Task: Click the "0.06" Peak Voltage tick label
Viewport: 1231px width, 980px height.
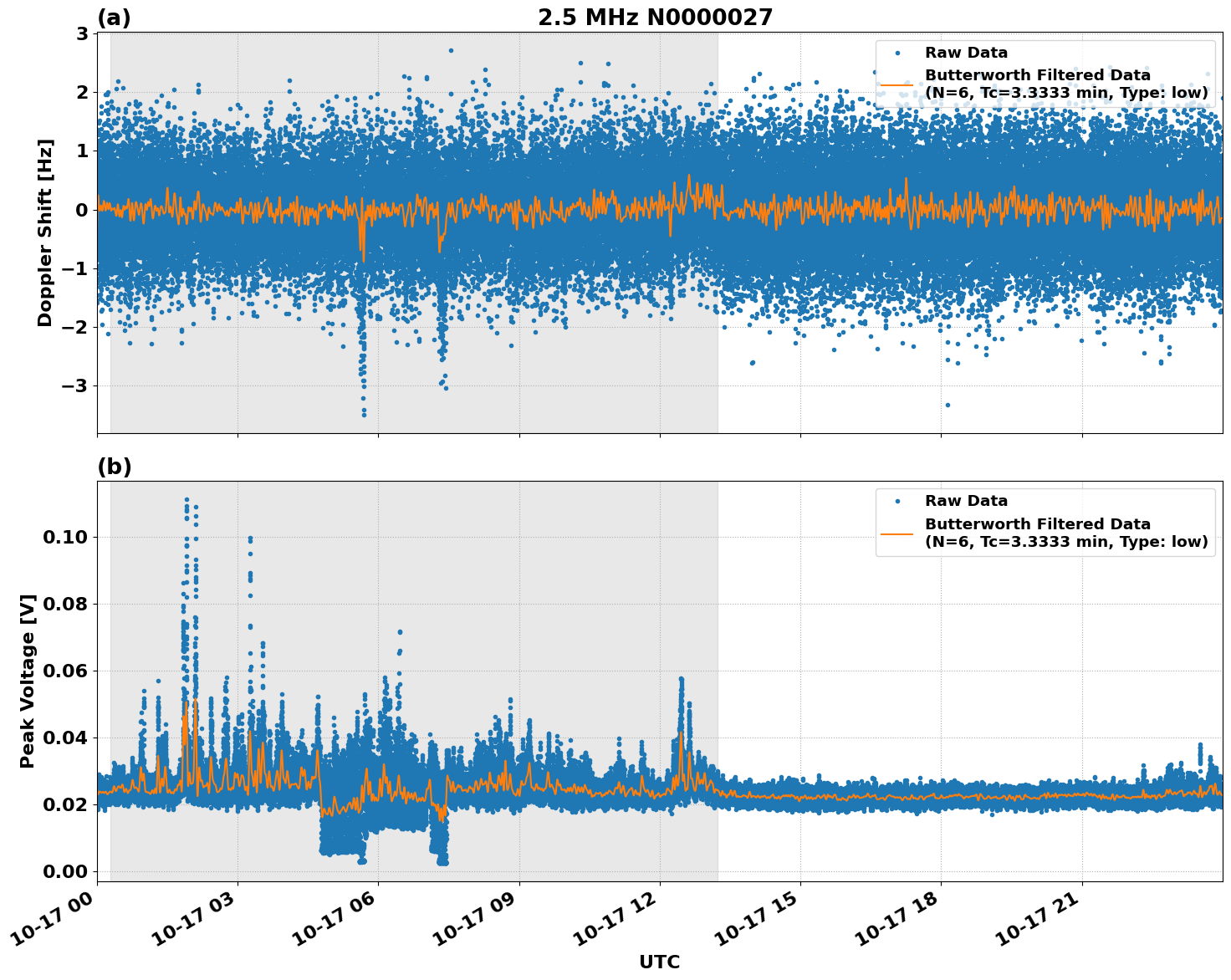Action: point(65,671)
